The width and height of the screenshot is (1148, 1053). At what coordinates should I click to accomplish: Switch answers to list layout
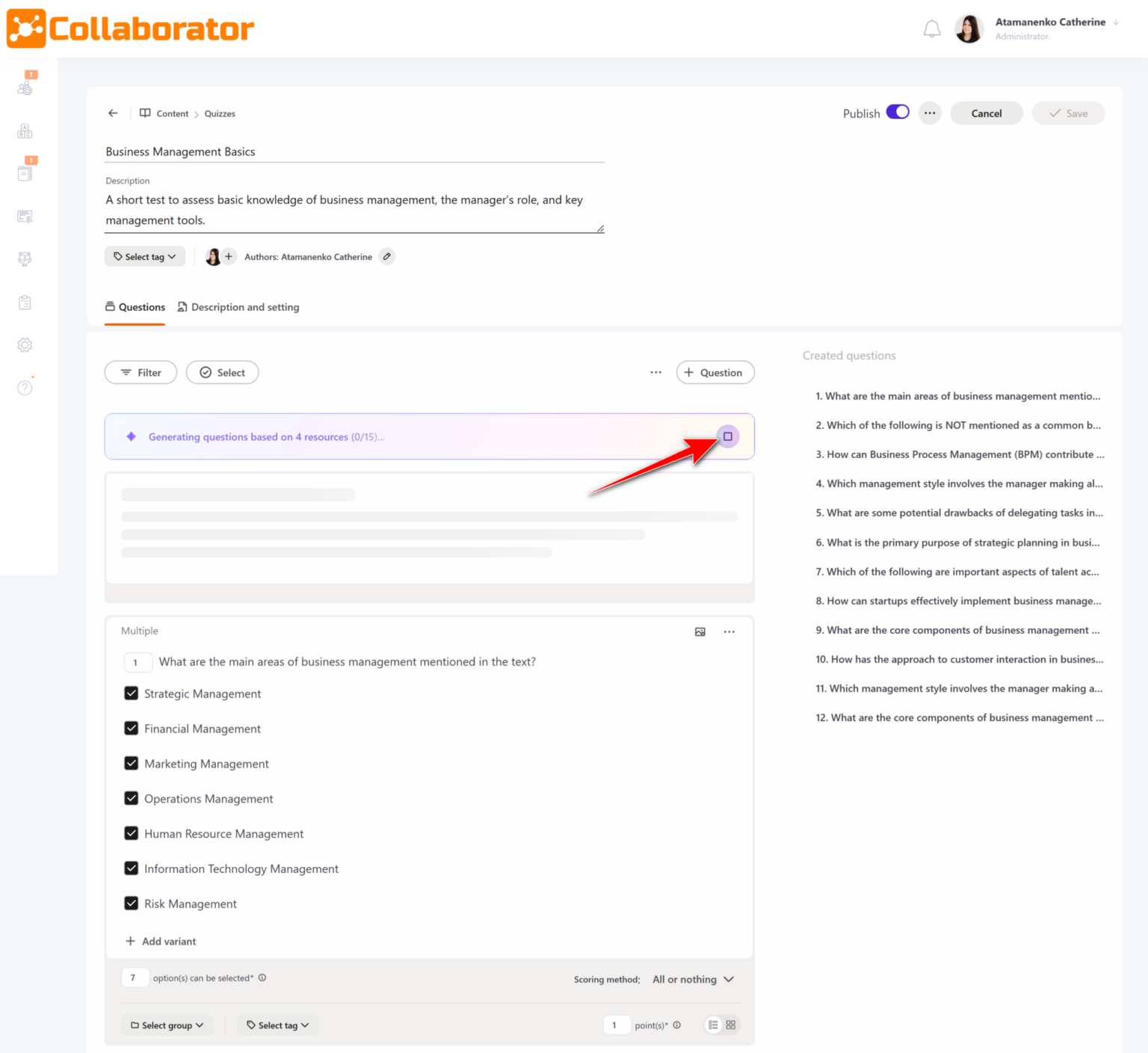point(713,1025)
